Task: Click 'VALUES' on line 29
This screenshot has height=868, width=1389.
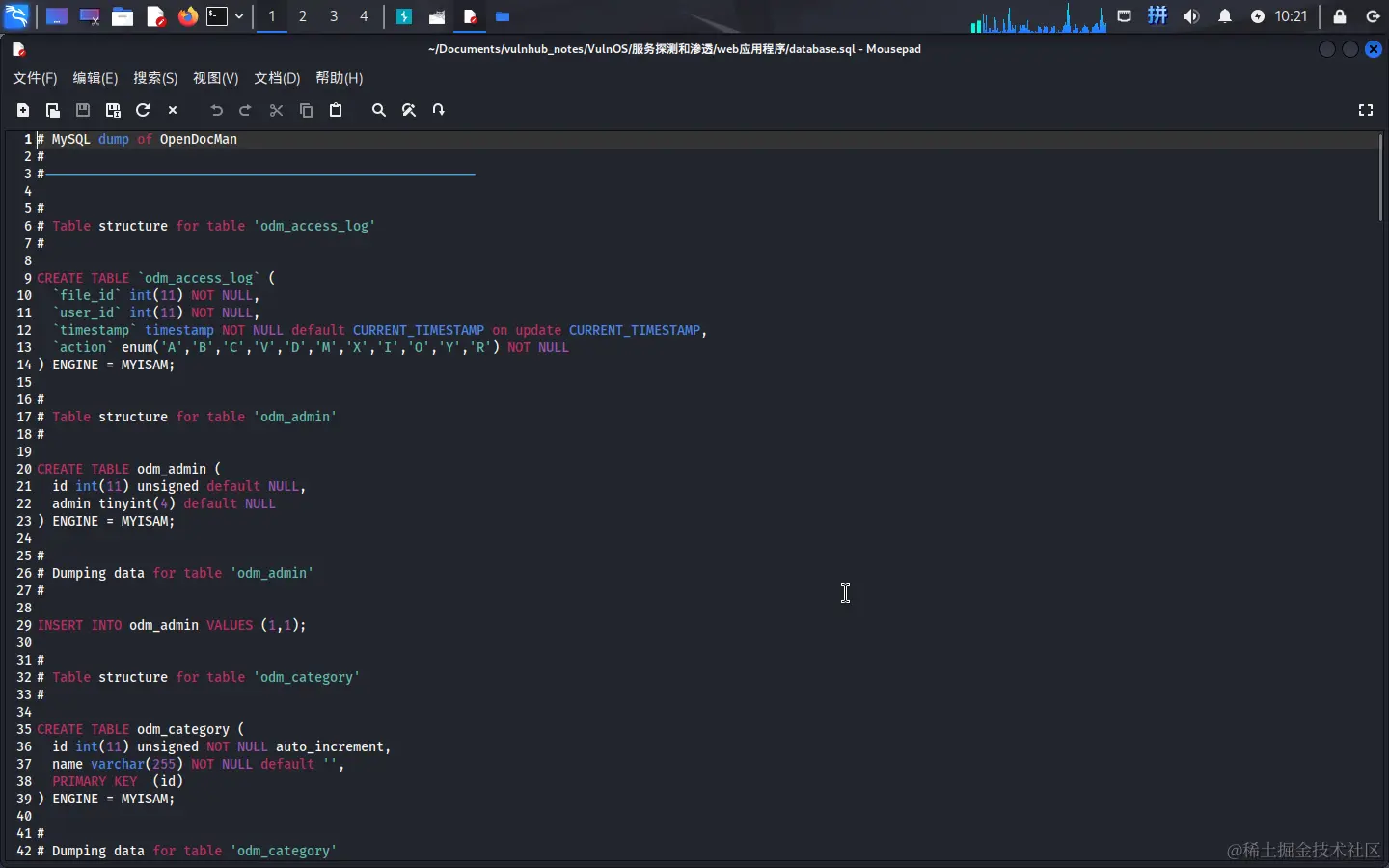Action: point(230,625)
